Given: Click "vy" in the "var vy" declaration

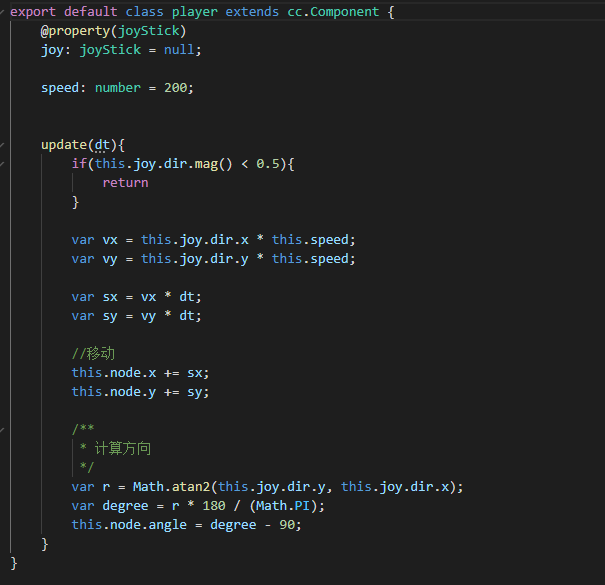Looking at the screenshot, I should click(110, 259).
